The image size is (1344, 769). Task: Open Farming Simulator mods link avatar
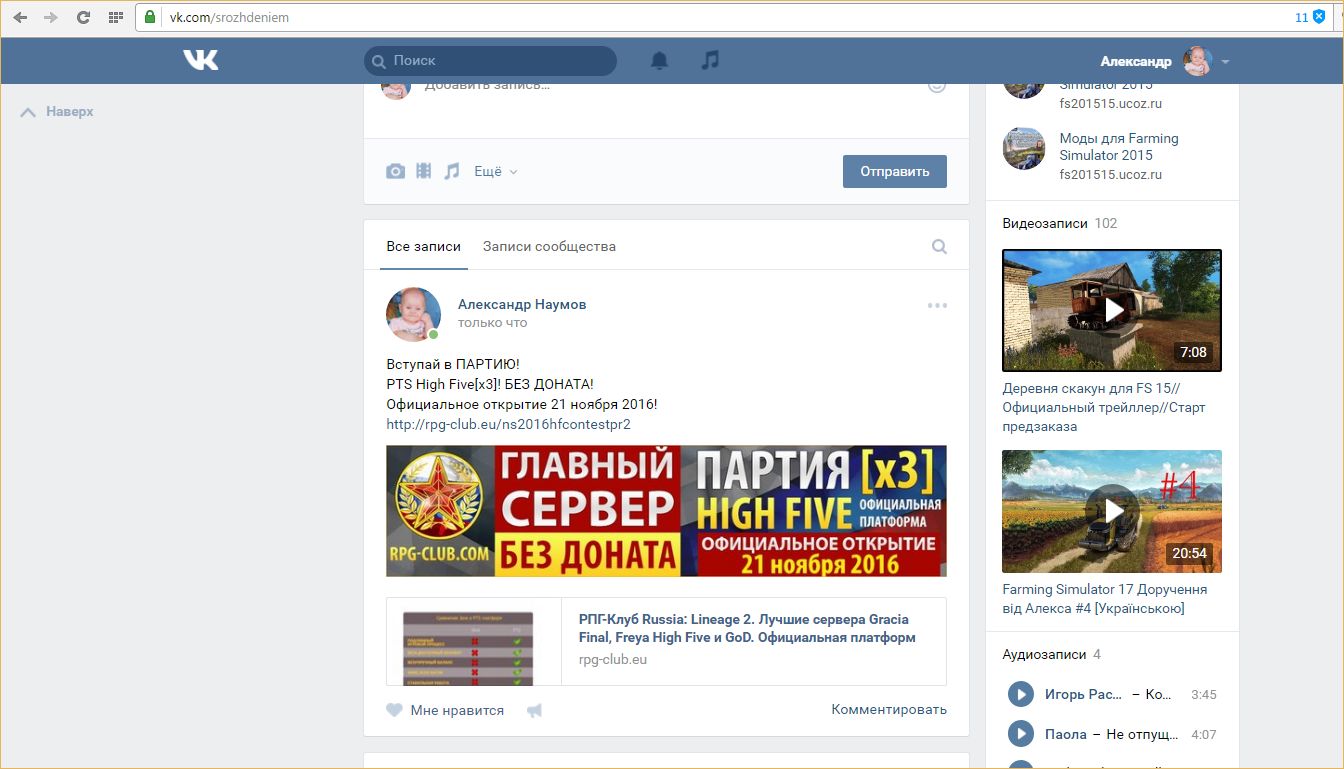[x=1024, y=148]
